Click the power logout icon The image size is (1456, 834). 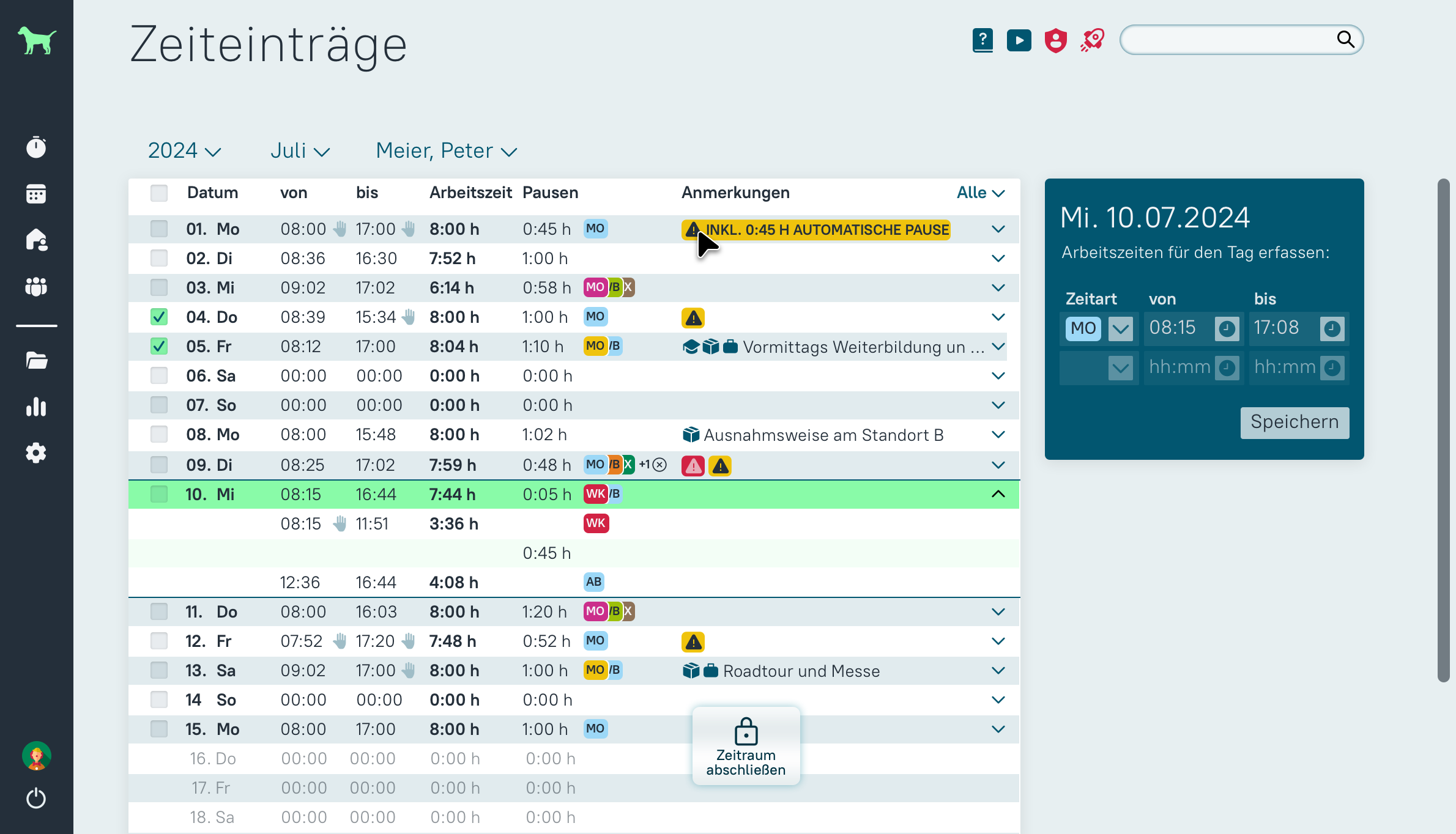click(36, 798)
